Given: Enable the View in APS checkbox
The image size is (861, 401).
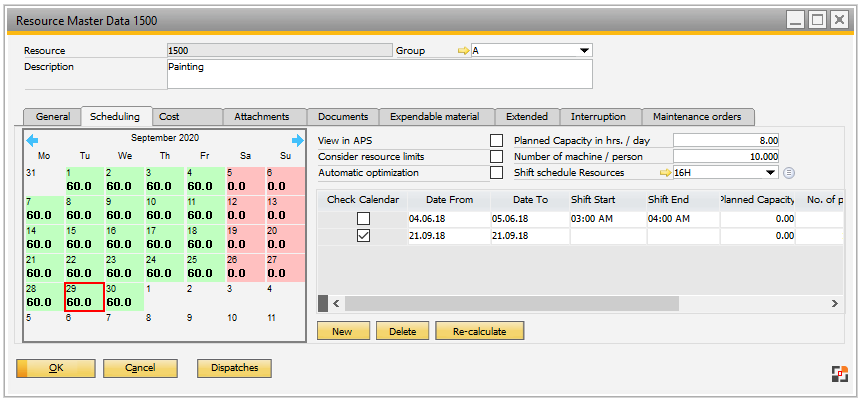Looking at the screenshot, I should coord(497,141).
